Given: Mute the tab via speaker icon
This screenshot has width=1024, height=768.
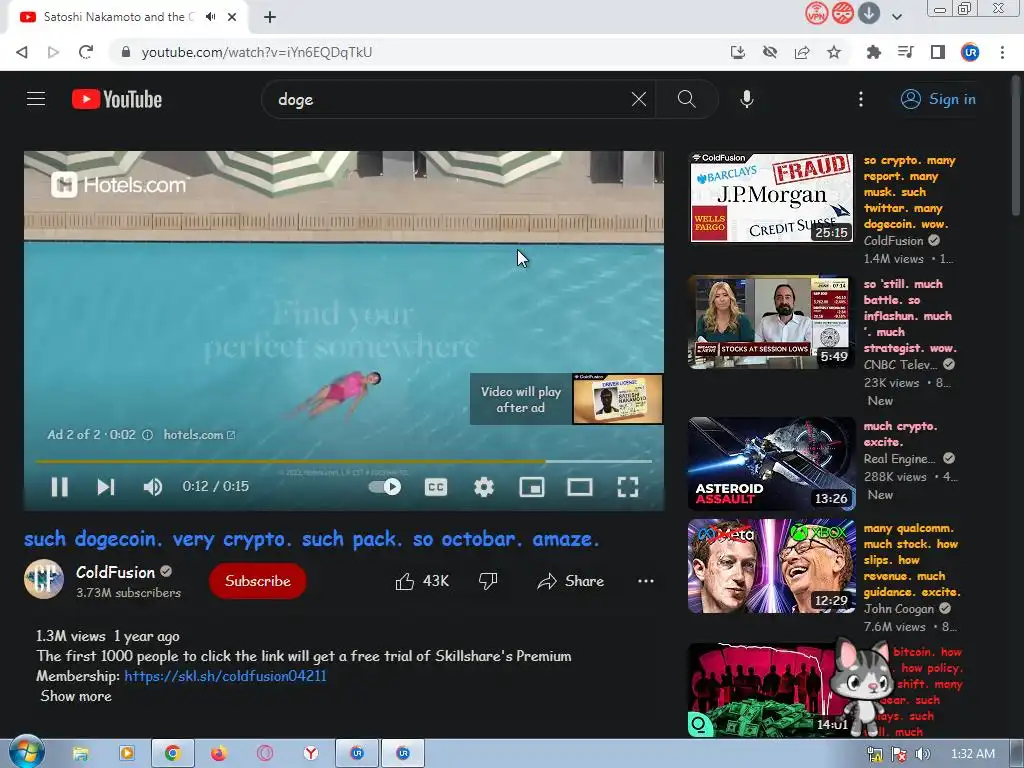Looking at the screenshot, I should [x=210, y=17].
